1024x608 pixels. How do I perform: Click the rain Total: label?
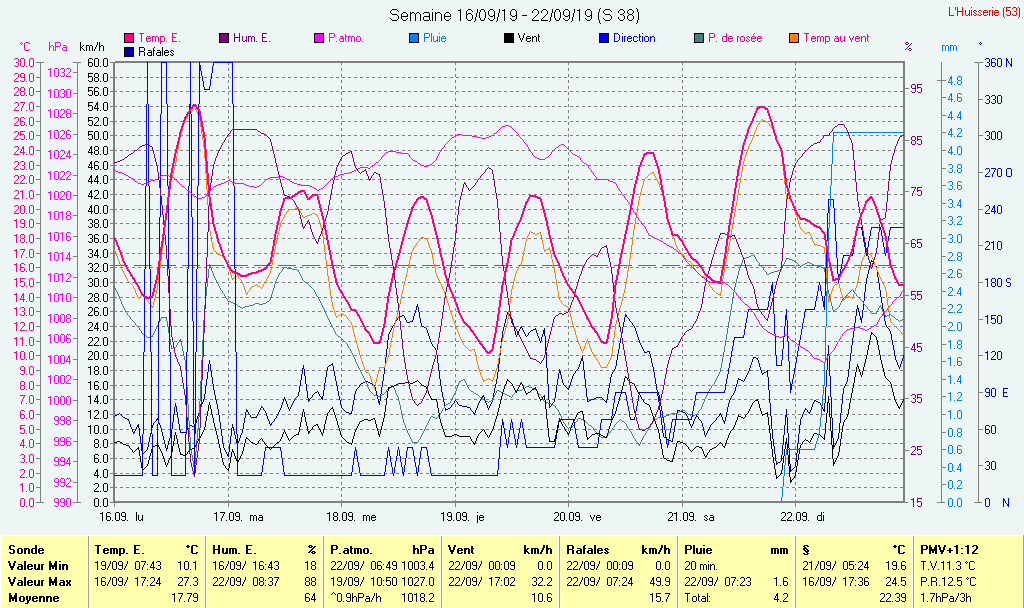(x=698, y=598)
